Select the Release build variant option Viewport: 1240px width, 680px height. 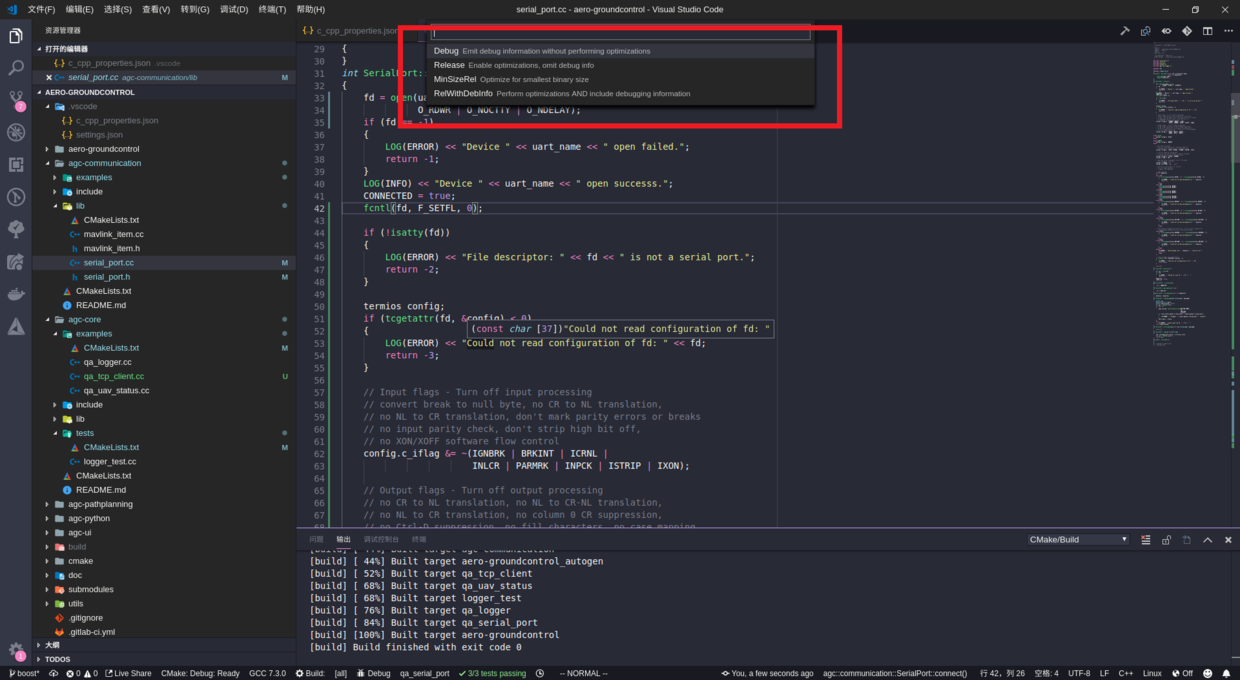coord(449,65)
